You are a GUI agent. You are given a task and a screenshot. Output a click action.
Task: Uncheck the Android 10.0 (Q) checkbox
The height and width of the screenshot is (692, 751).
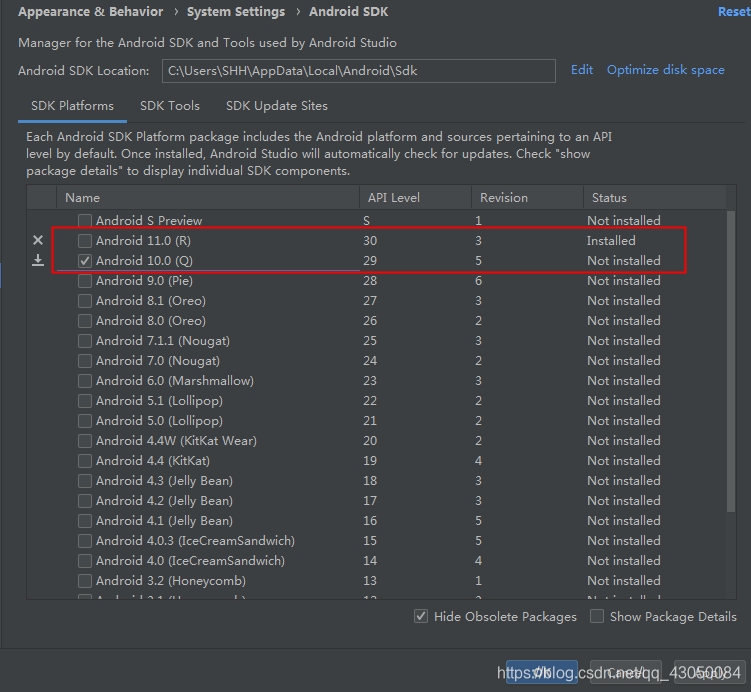click(x=85, y=261)
